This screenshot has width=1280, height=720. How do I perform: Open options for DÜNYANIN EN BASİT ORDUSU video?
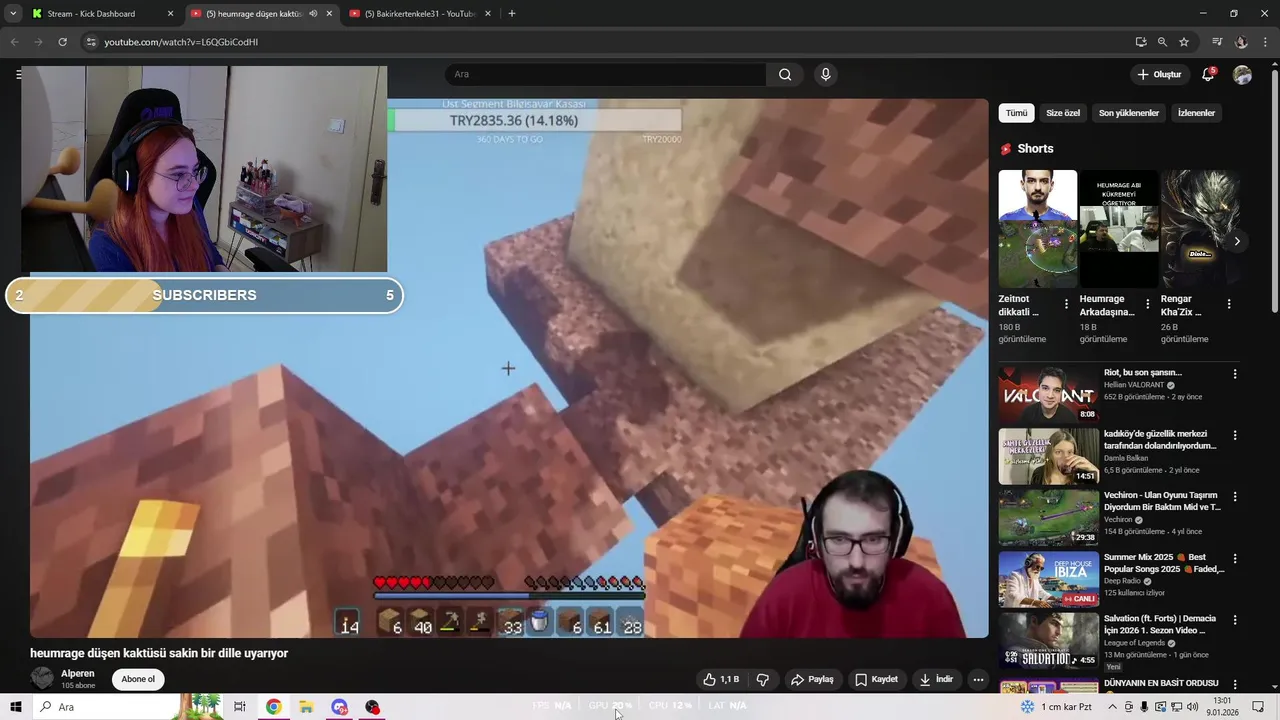[1235, 684]
